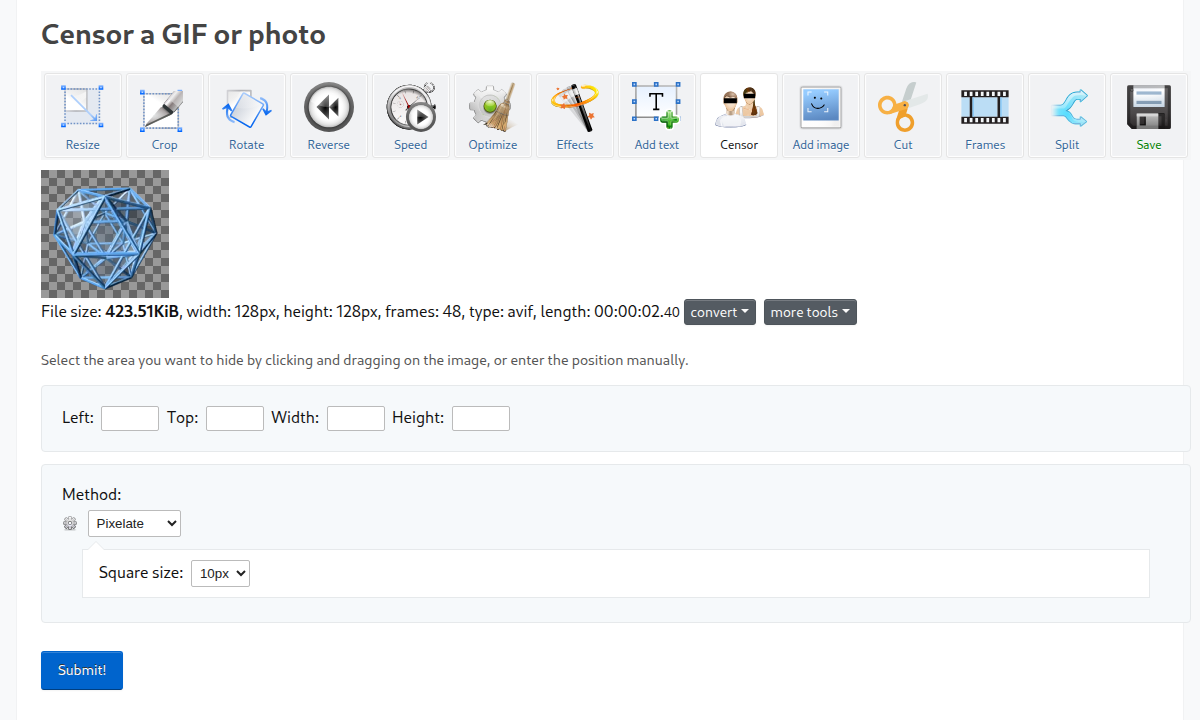
Task: Click the Save floppy disk icon
Action: (1148, 107)
